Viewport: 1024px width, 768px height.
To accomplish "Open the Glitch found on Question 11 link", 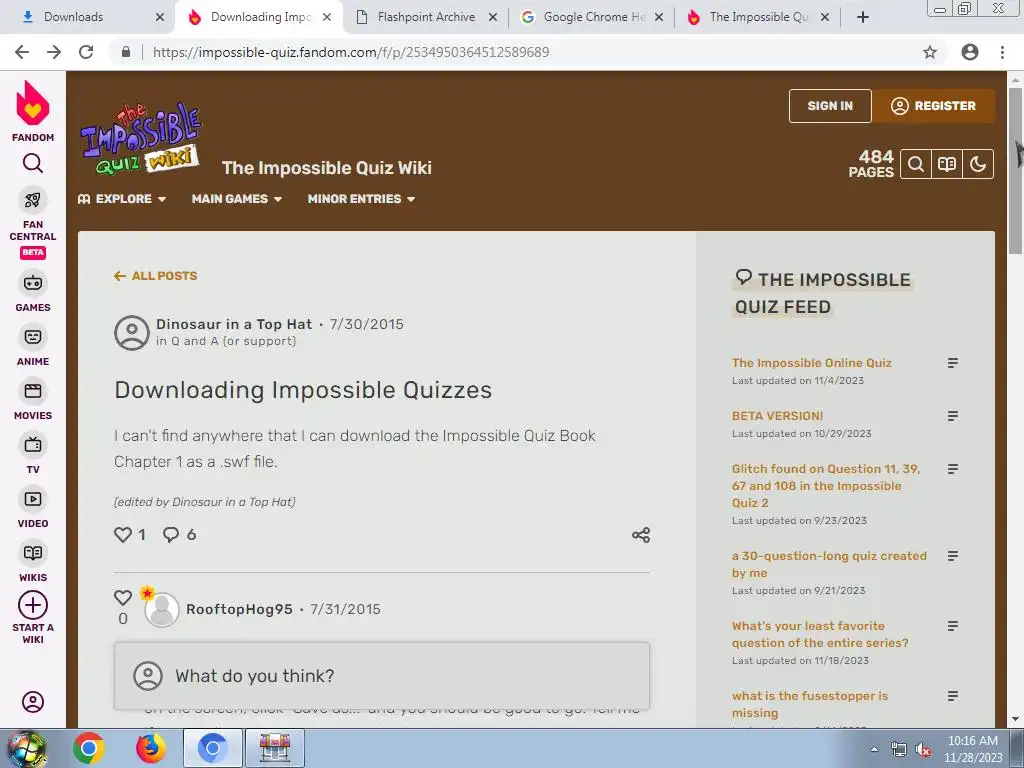I will (826, 486).
